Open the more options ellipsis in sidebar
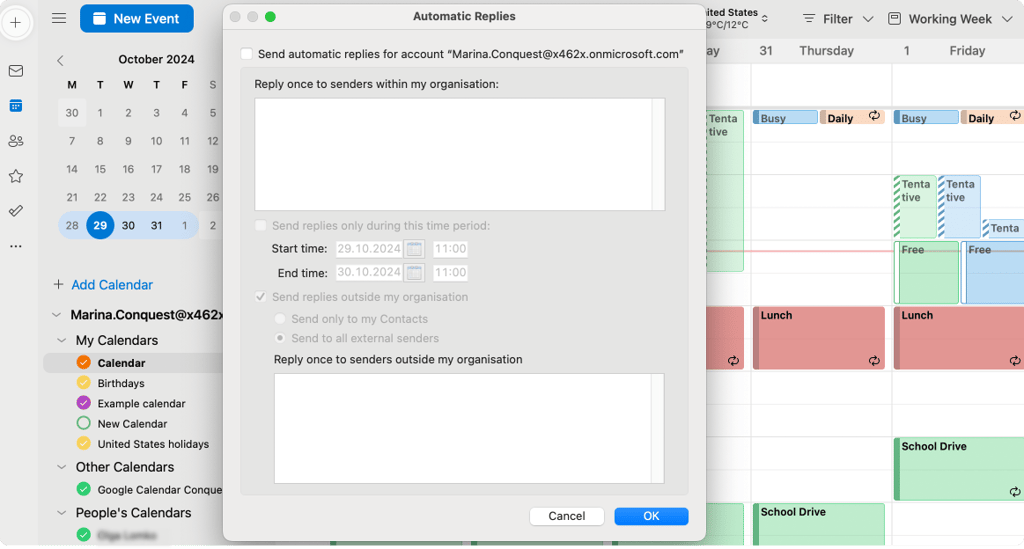Viewport: 1024px width, 549px height. [16, 246]
